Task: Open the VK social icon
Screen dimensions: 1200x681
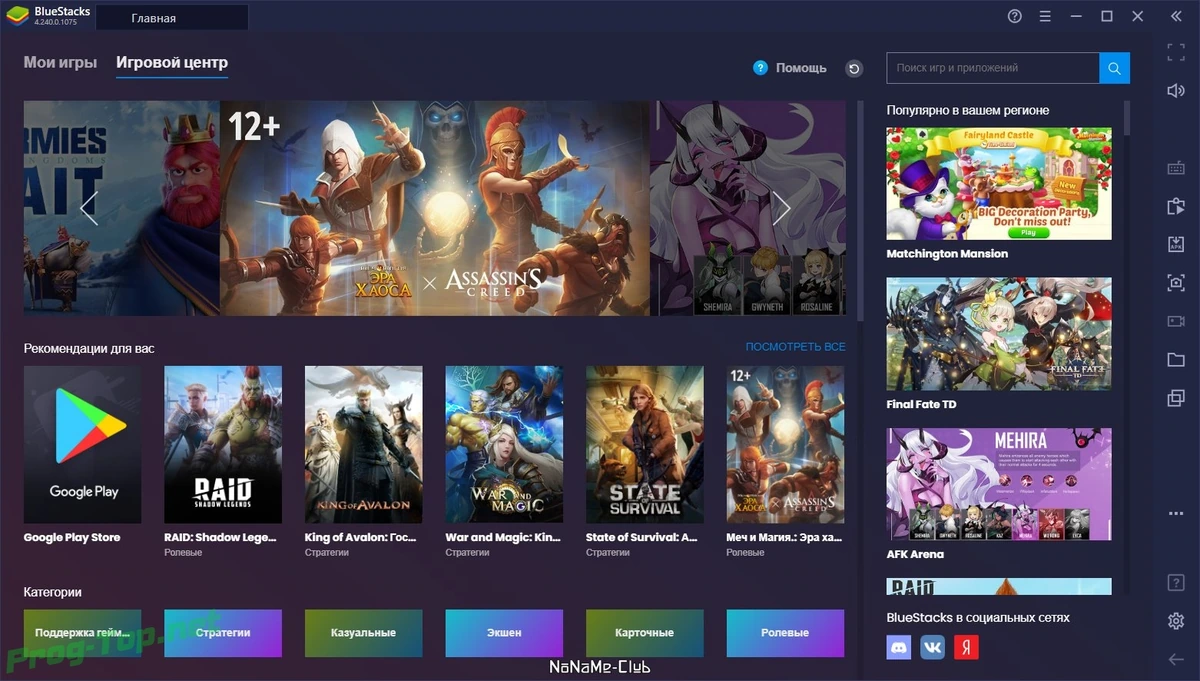Action: (x=932, y=647)
